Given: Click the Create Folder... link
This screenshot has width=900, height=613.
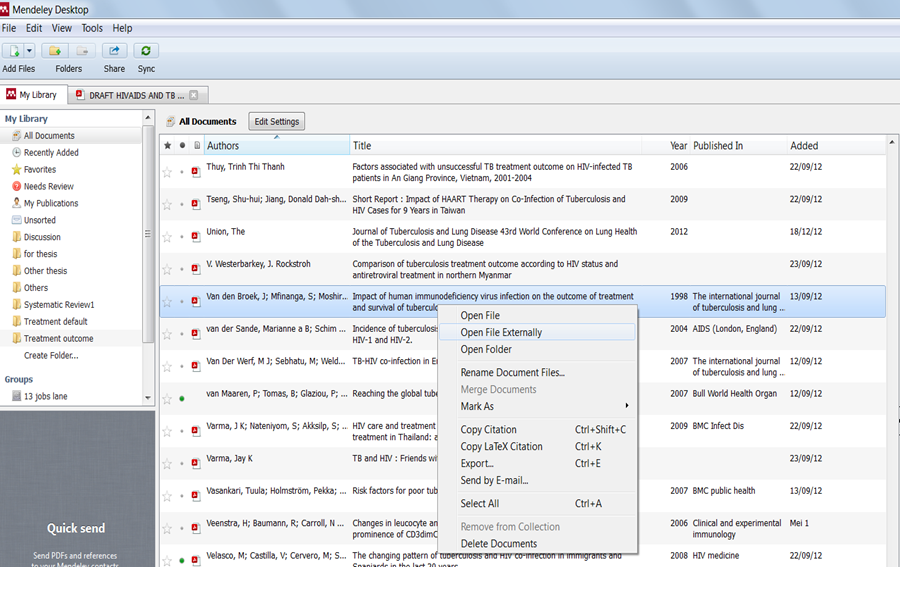Looking at the screenshot, I should click(51, 356).
